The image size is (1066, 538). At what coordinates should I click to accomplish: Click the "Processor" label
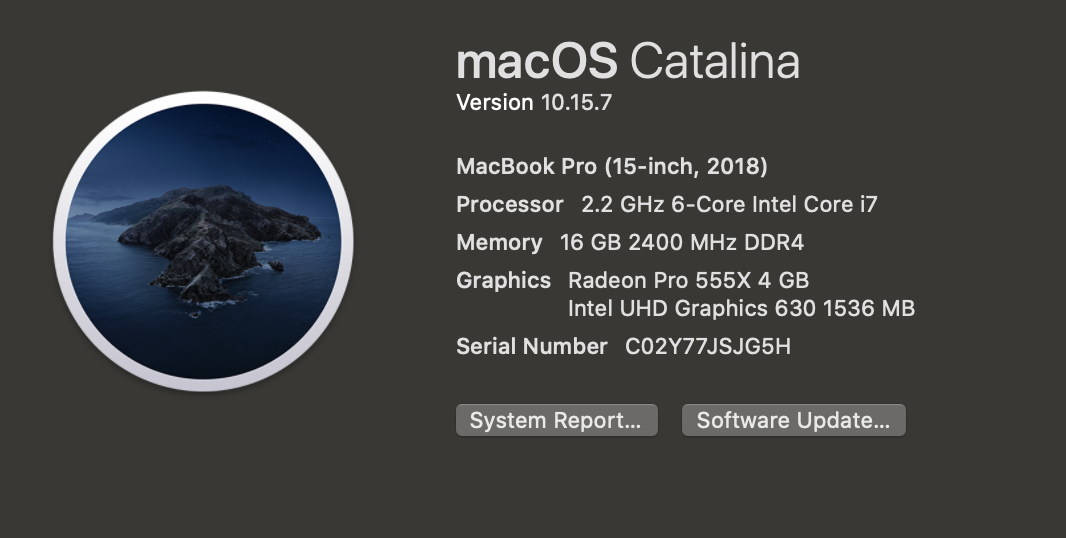pyautogui.click(x=510, y=204)
